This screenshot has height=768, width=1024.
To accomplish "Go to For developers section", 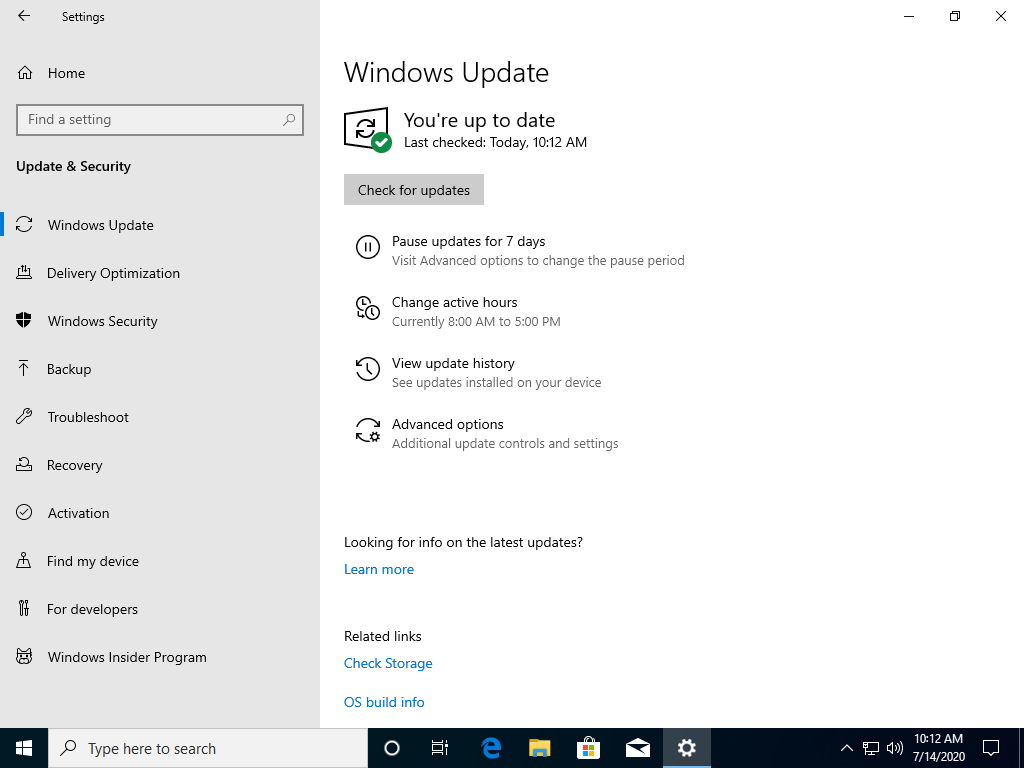I will click(160, 609).
